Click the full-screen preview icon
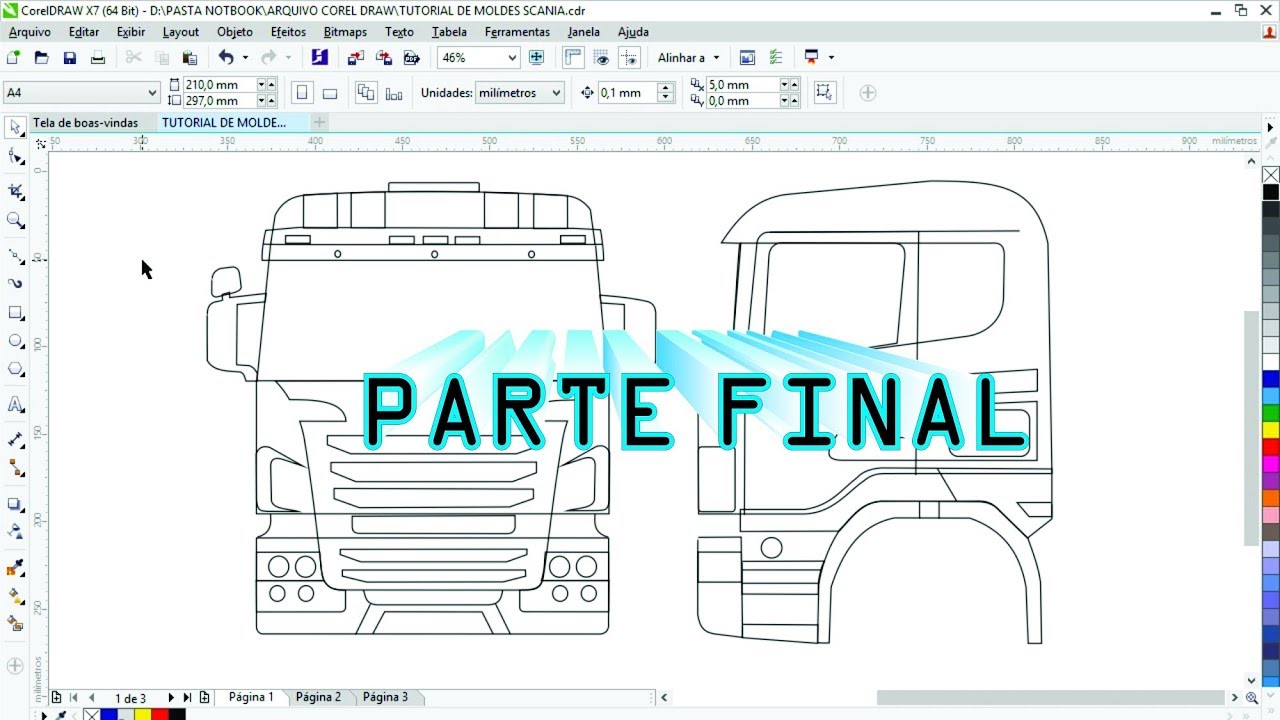 click(x=537, y=58)
